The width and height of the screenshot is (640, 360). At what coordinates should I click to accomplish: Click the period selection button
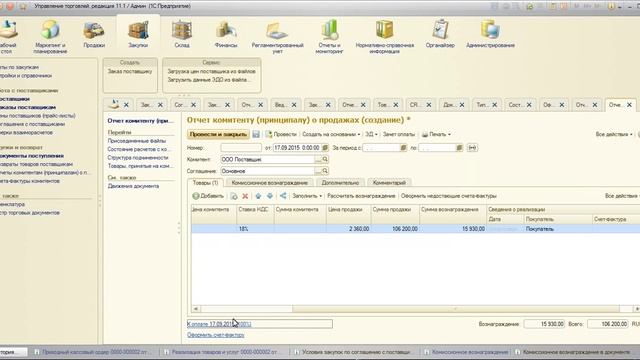point(472,148)
